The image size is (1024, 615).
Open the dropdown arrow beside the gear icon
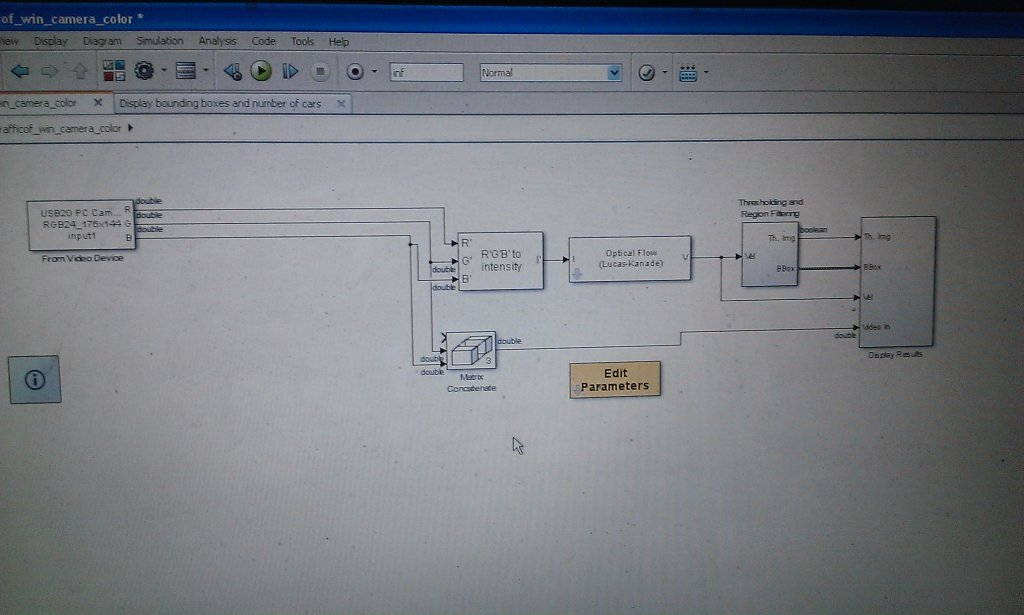tap(162, 72)
